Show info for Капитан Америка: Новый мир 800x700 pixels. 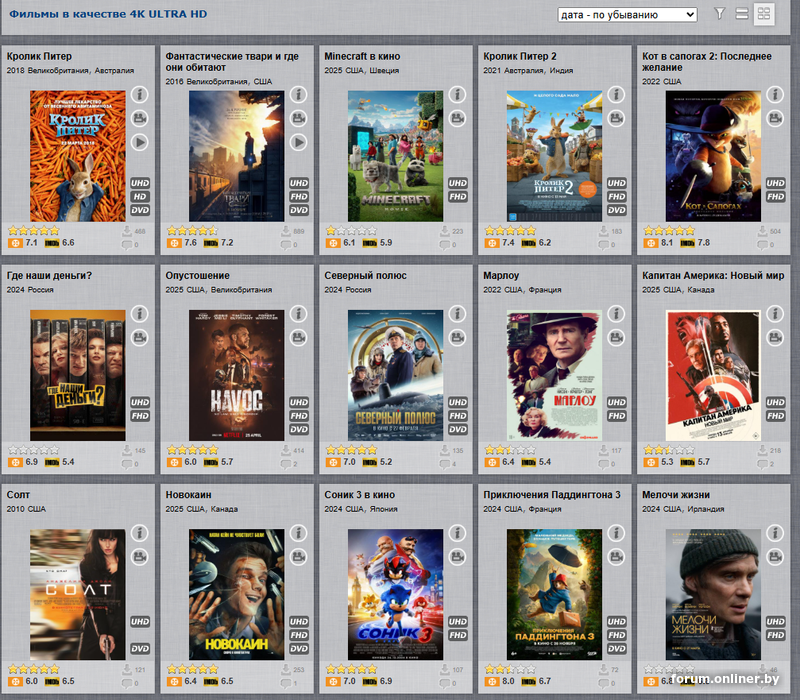click(x=774, y=314)
